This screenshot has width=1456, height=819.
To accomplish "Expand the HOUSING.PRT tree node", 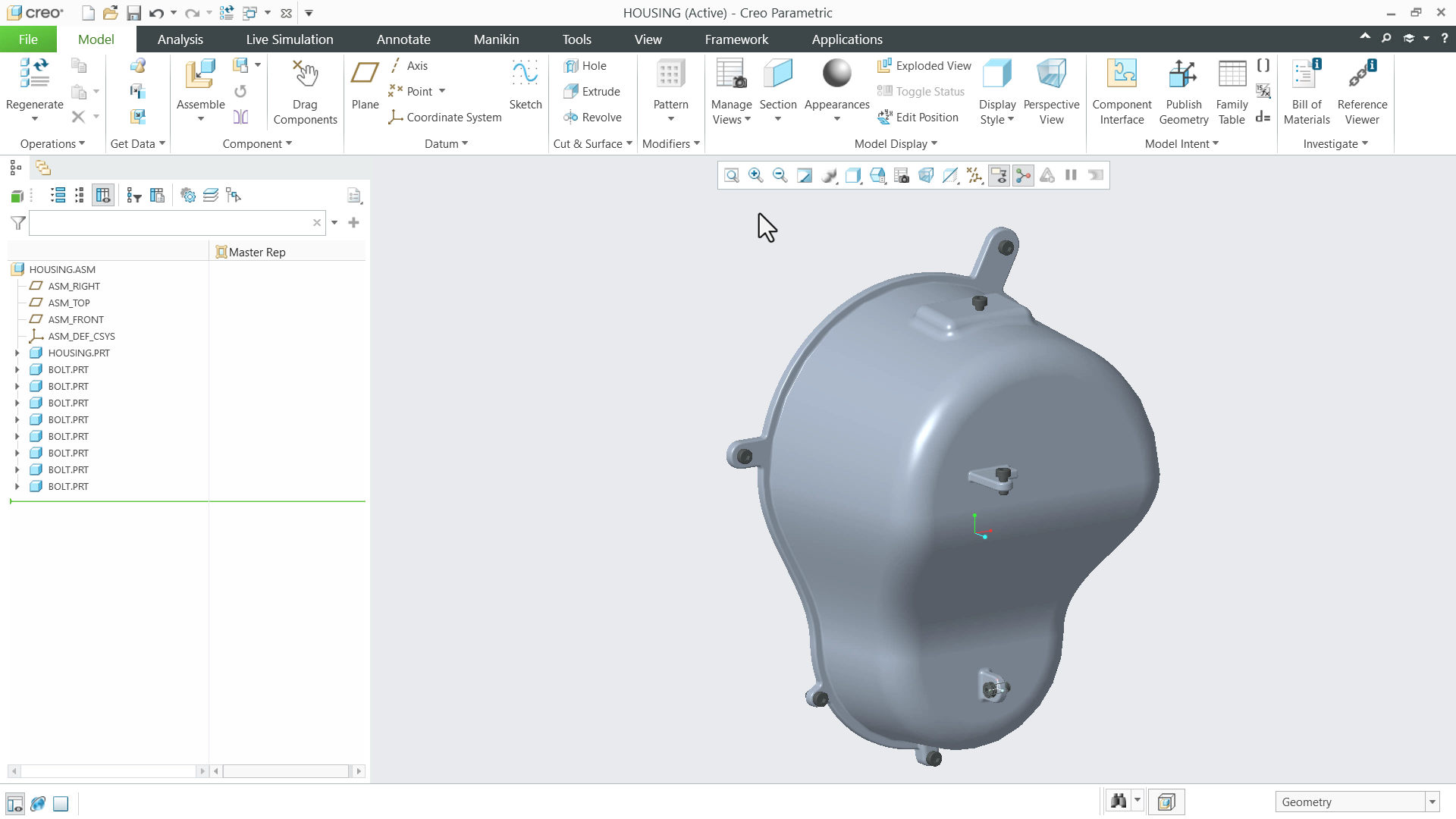I will [x=17, y=353].
